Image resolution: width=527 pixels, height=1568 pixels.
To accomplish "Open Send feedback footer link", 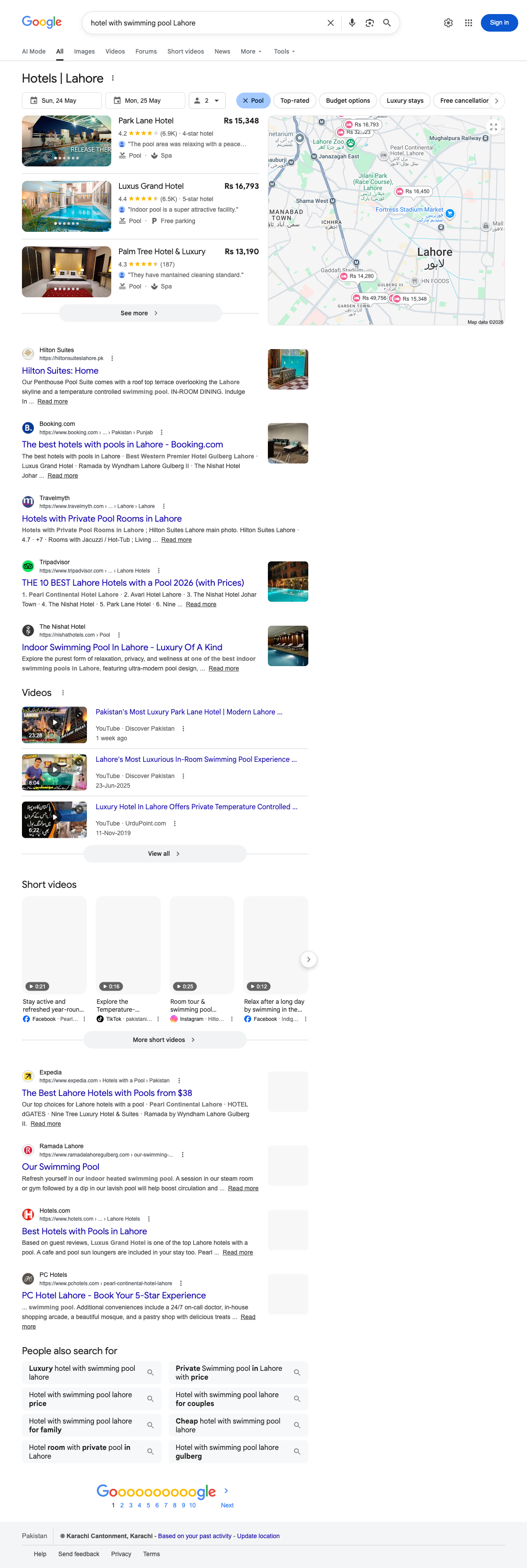I will tap(79, 1554).
